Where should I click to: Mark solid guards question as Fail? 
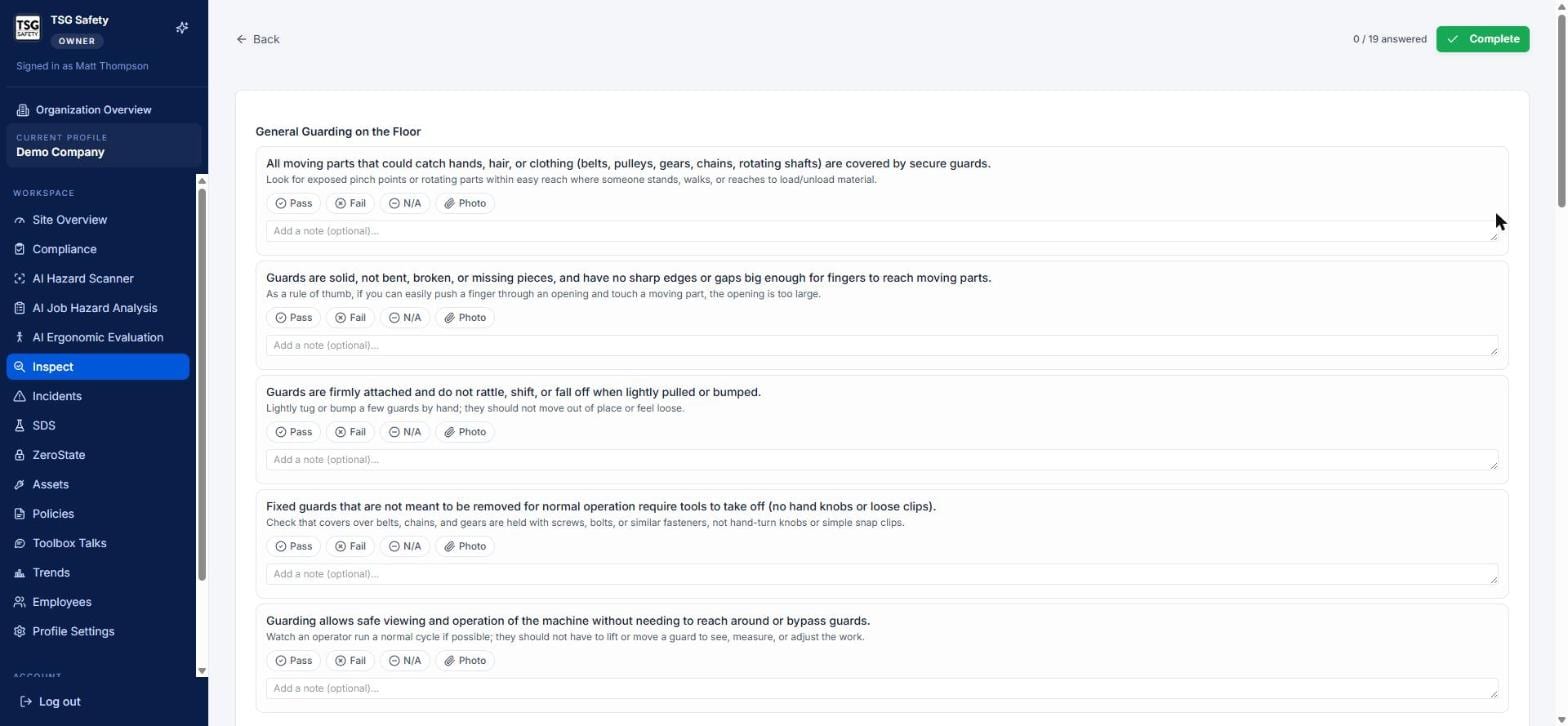click(350, 318)
